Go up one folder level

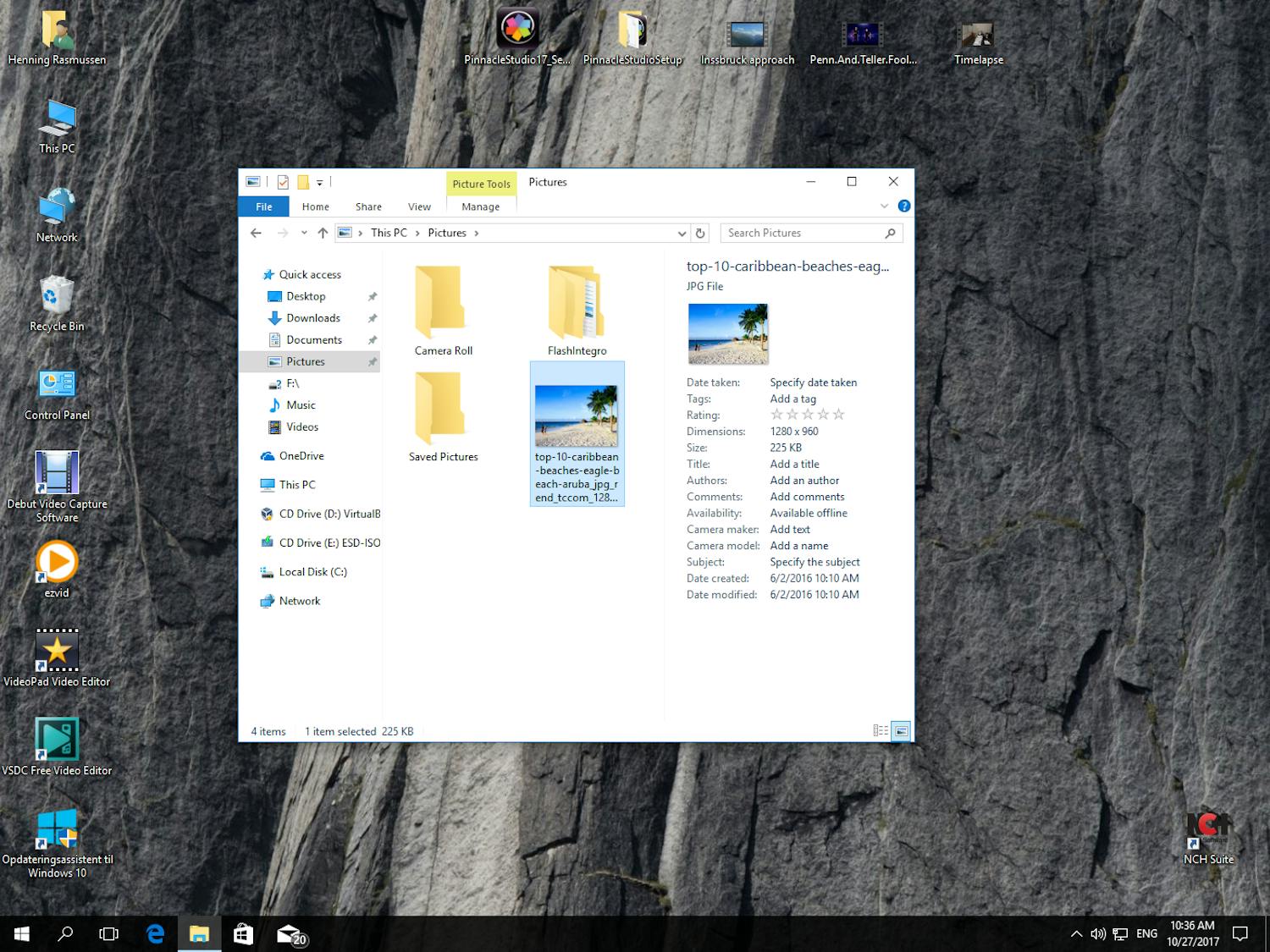[x=323, y=234]
